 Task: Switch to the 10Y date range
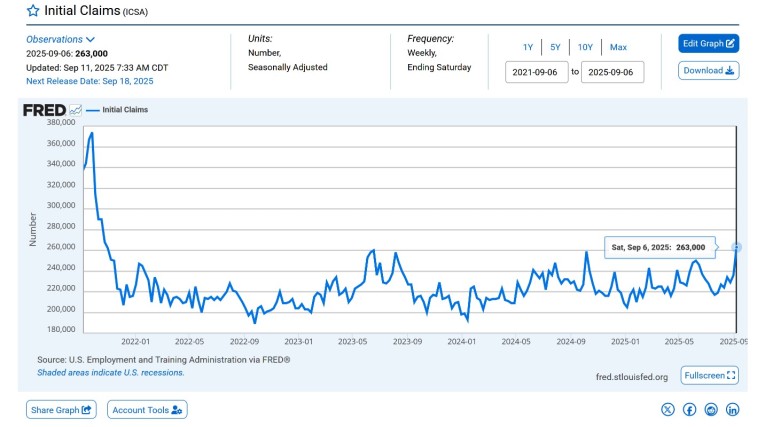click(585, 47)
